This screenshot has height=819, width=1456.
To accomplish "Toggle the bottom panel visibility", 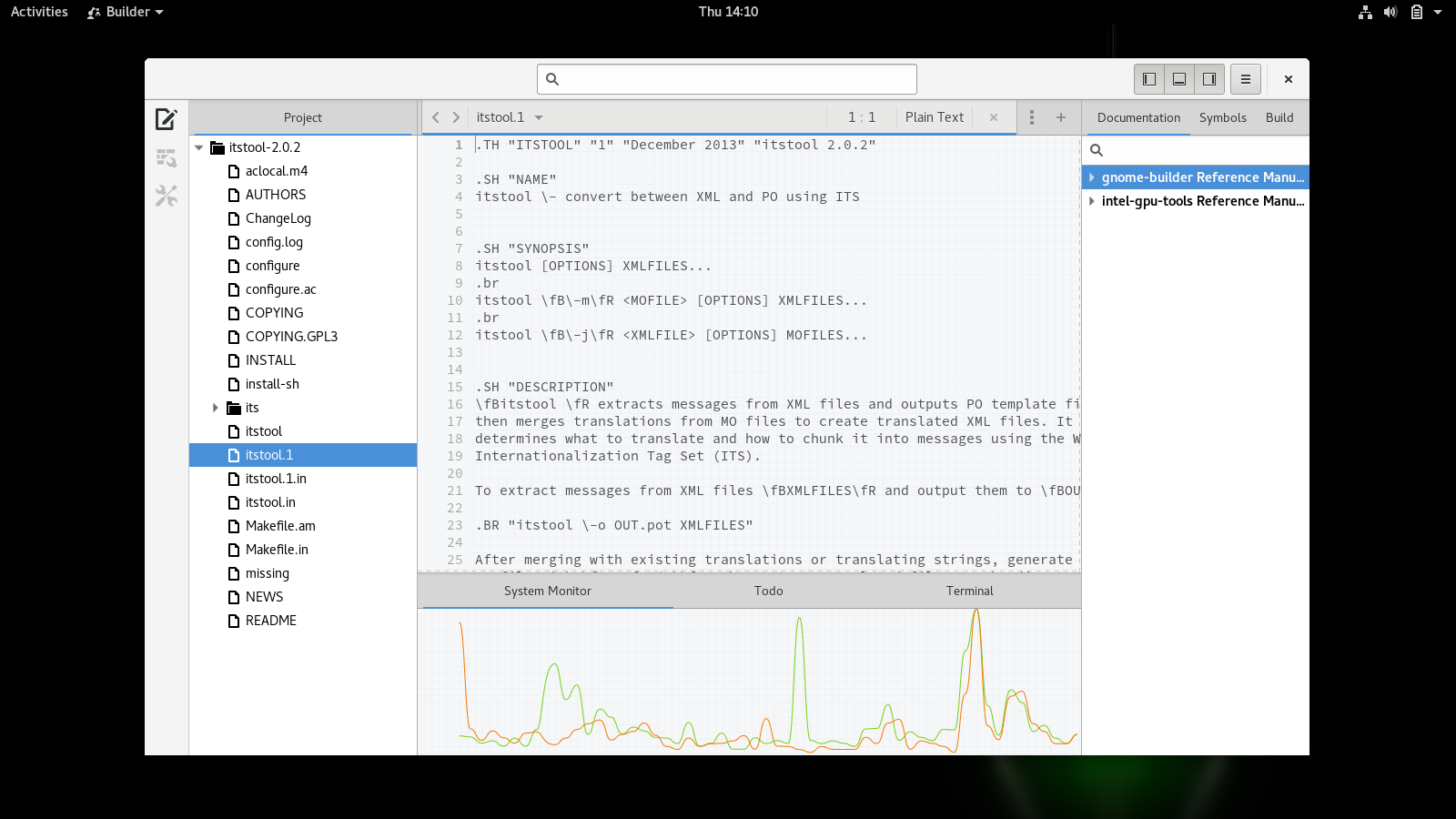I will pyautogui.click(x=1179, y=79).
